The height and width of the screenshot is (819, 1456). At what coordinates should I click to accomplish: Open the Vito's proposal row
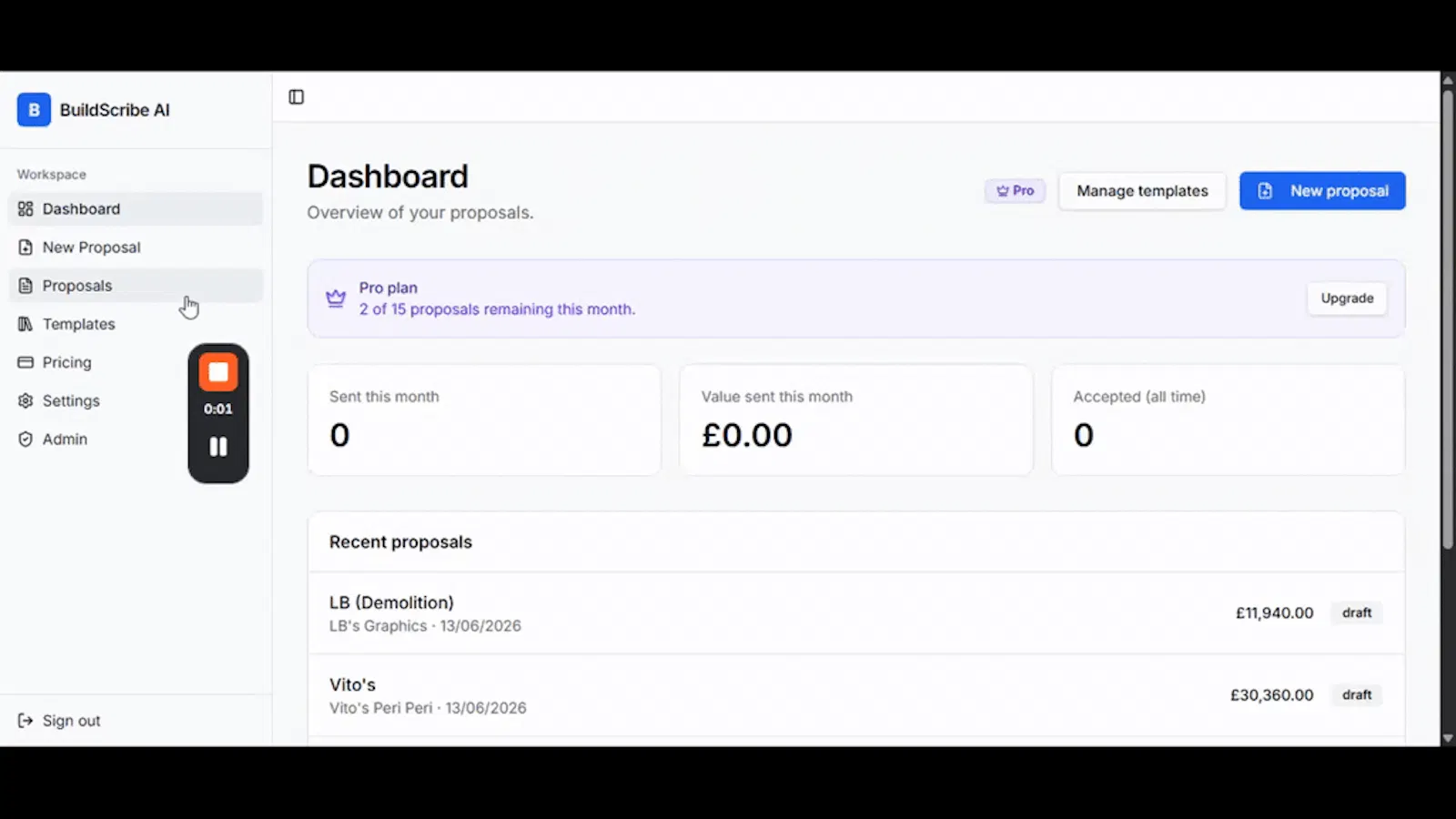point(856,695)
